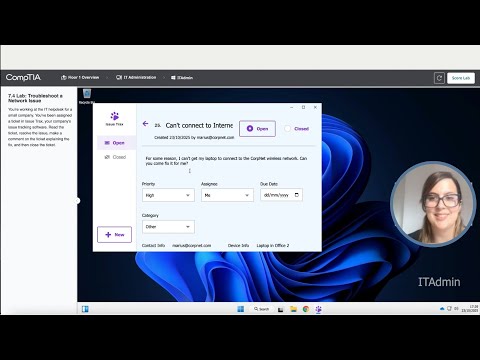Screen dimensions: 480x360
Task: Open the Task View taskbar icon
Action: coord(281,309)
